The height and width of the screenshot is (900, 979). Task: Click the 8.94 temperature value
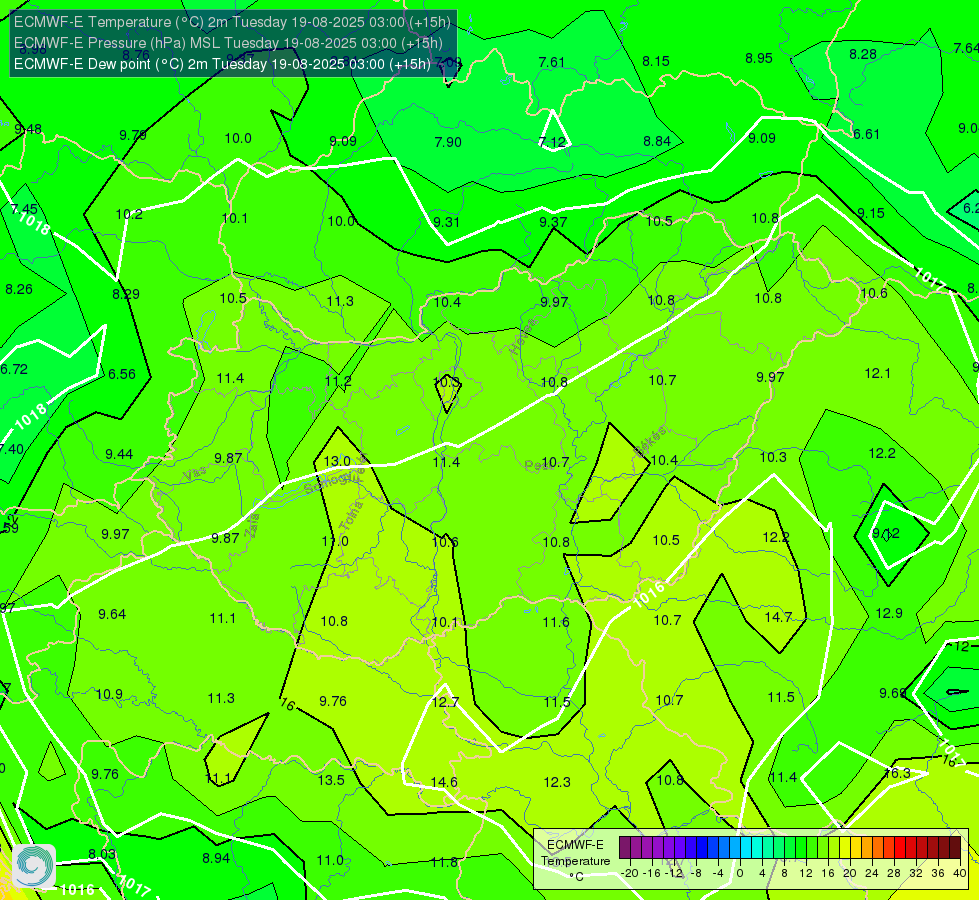click(x=216, y=858)
